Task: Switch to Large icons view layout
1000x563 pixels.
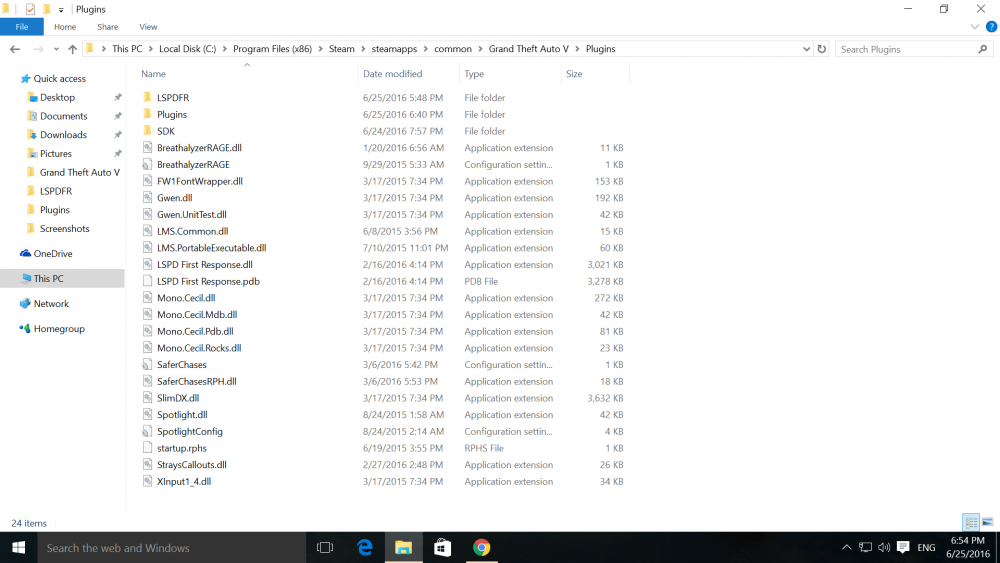Action: 987,522
